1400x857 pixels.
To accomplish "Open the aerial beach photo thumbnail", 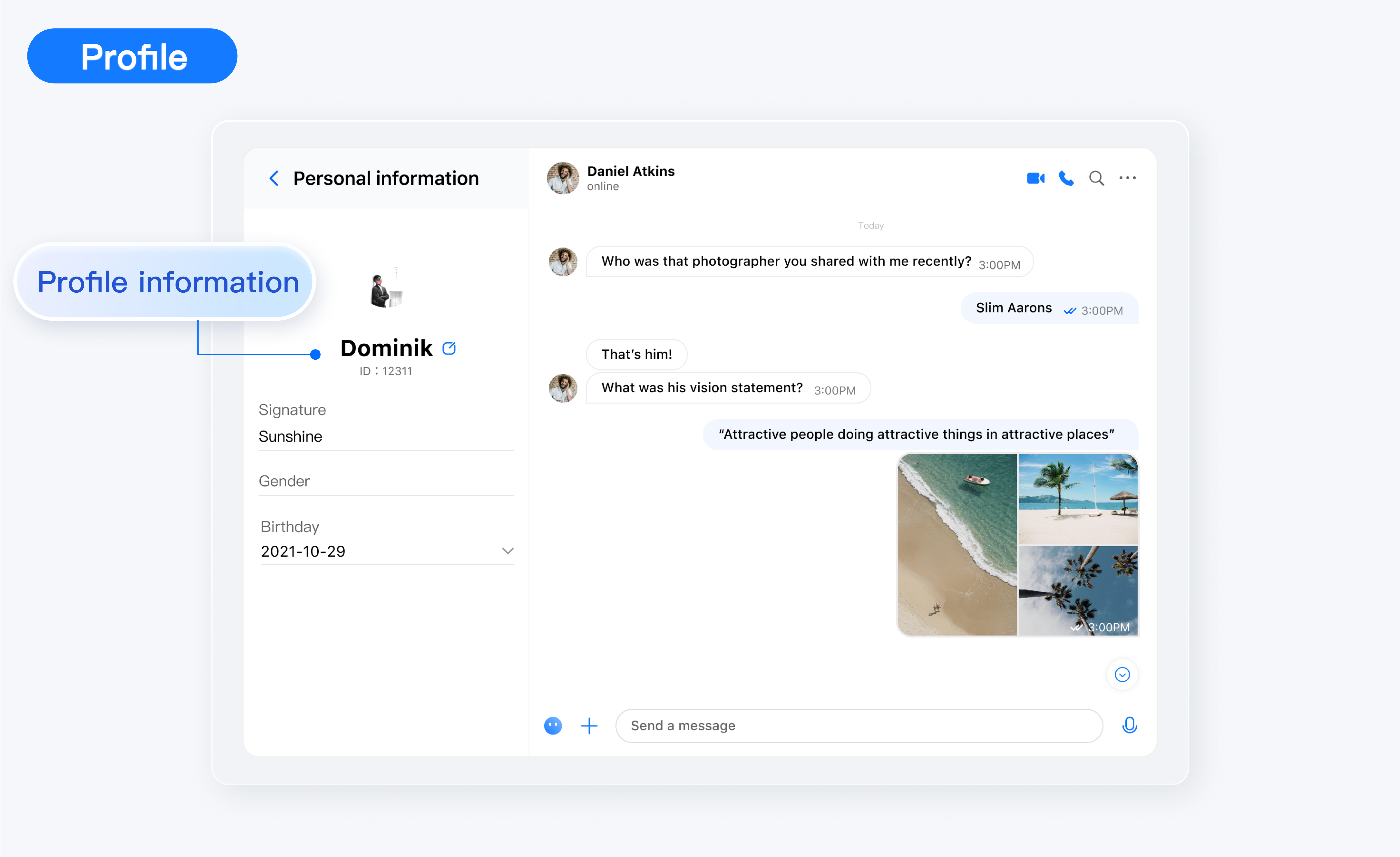I will click(957, 544).
